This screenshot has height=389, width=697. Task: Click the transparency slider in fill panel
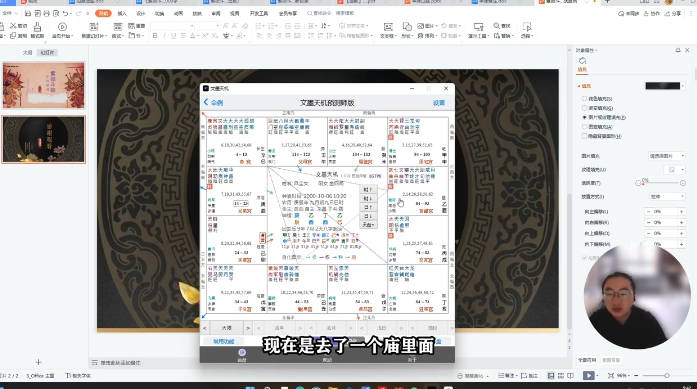(x=660, y=183)
